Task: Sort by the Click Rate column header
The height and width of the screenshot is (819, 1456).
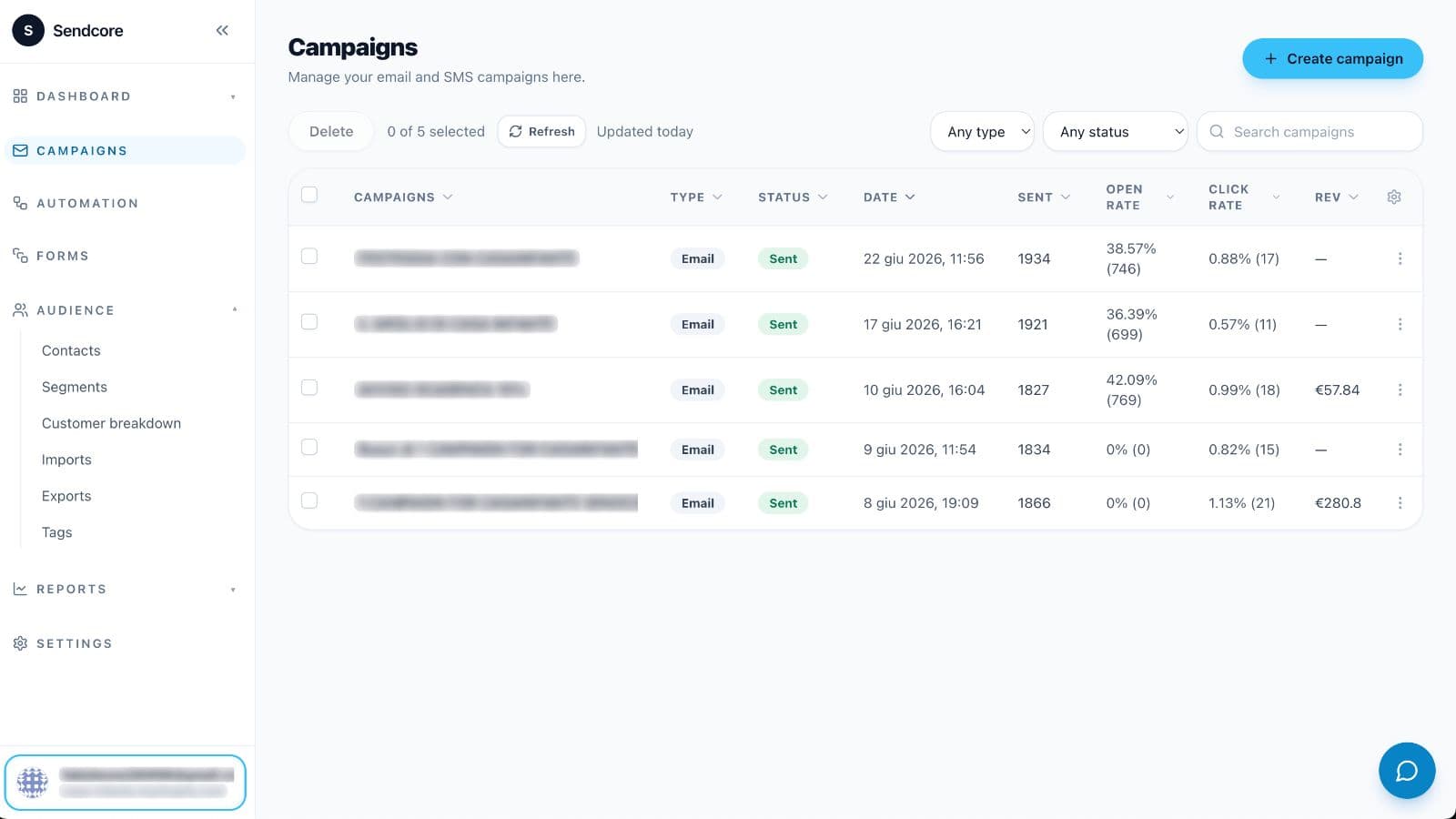Action: [x=1244, y=197]
